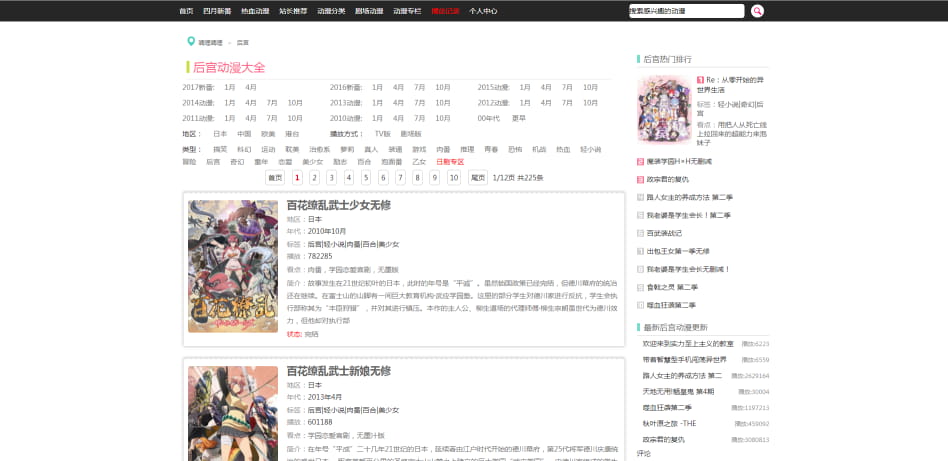Choose TV版 playback format filter
This screenshot has width=948, height=461.
click(x=383, y=134)
